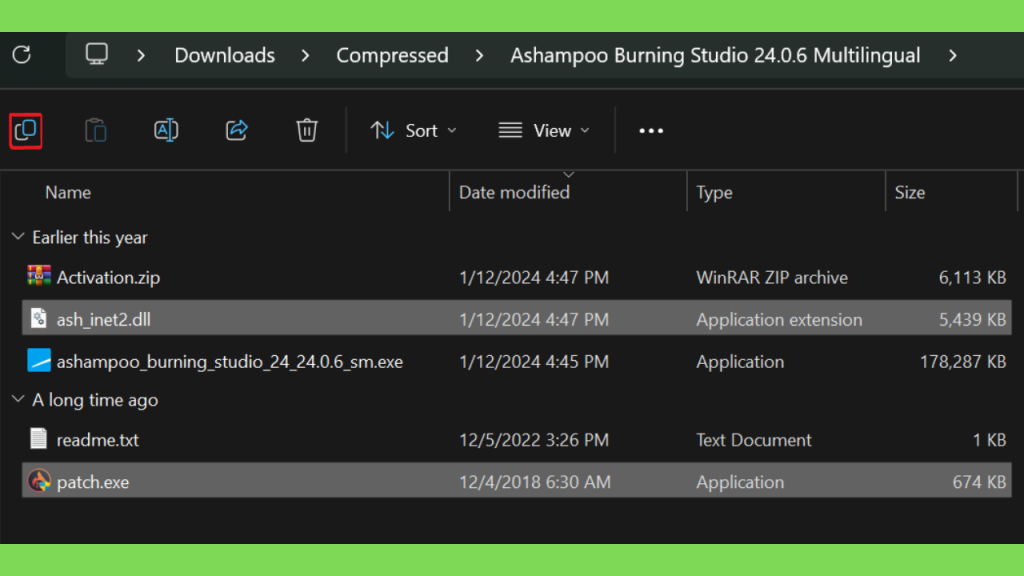1024x576 pixels.
Task: Click the Activation.zip WinRAR icon
Action: click(x=39, y=277)
